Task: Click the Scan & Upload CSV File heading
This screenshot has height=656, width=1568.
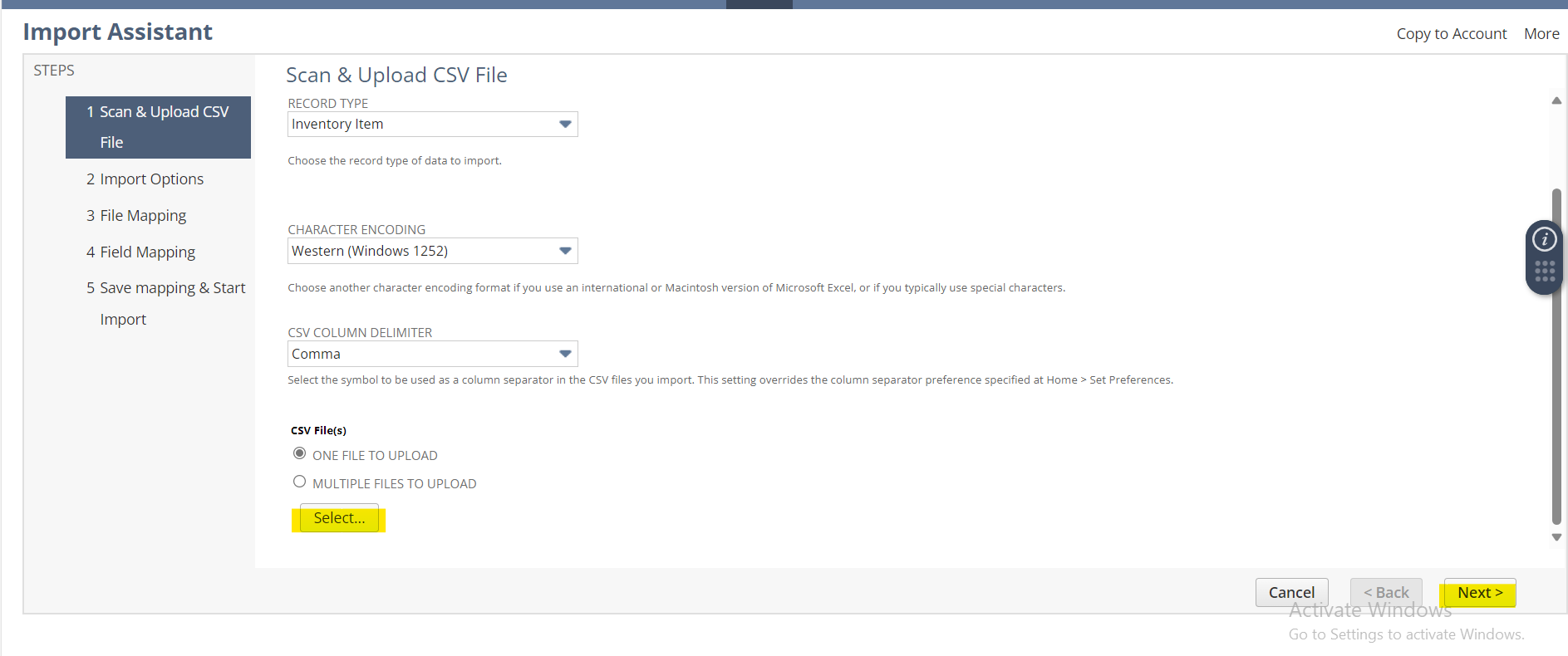Action: click(x=396, y=75)
